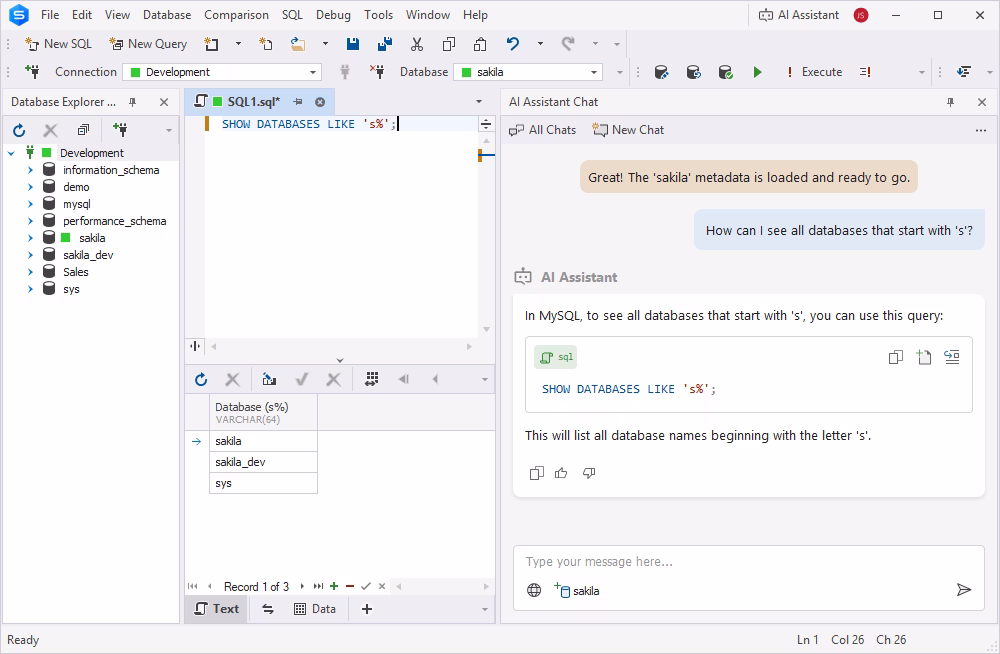The image size is (1000, 654).
Task: Pin the SQL1.sql tab
Action: click(x=298, y=102)
